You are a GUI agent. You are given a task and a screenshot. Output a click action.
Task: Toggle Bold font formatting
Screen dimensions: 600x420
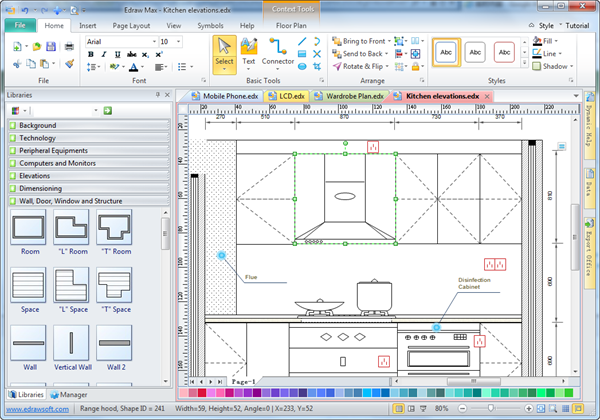point(90,55)
